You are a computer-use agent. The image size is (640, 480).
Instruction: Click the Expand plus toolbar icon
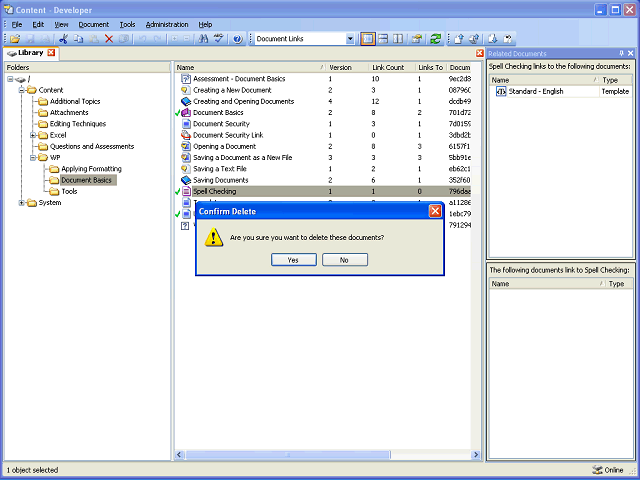174,39
